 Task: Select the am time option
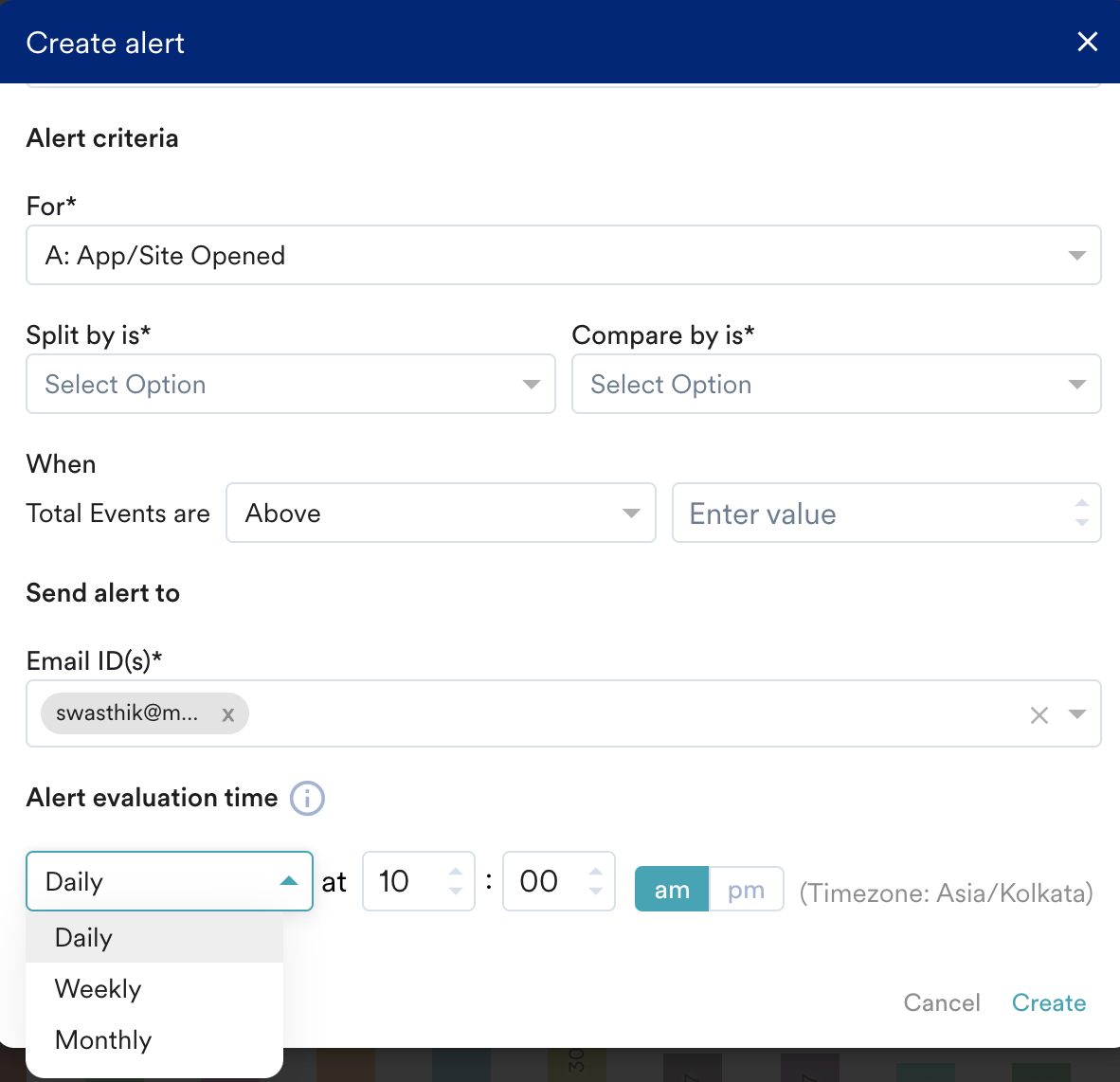point(672,890)
